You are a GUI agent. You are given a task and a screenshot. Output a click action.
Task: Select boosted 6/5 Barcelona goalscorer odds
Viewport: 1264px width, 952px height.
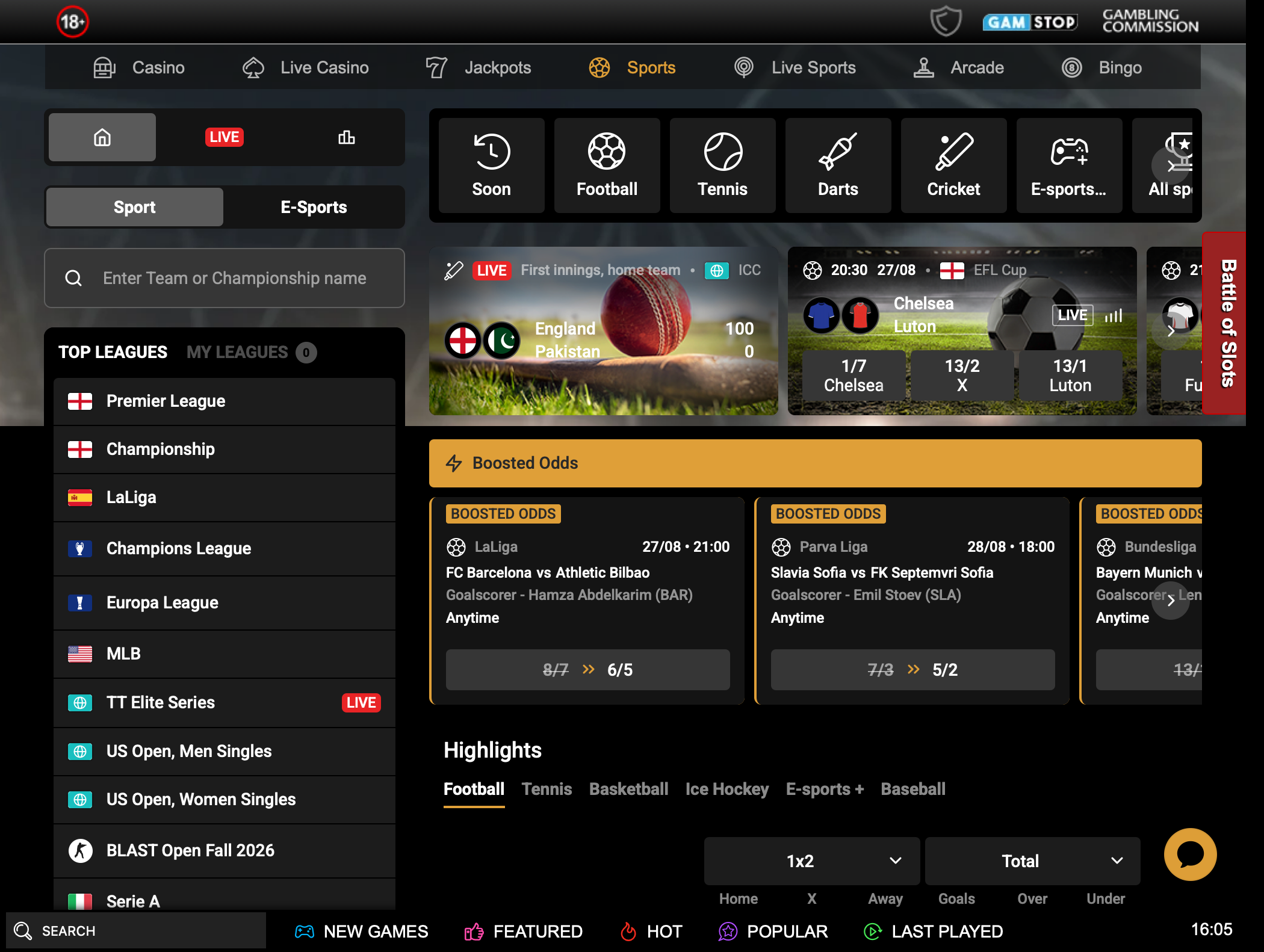pos(587,669)
